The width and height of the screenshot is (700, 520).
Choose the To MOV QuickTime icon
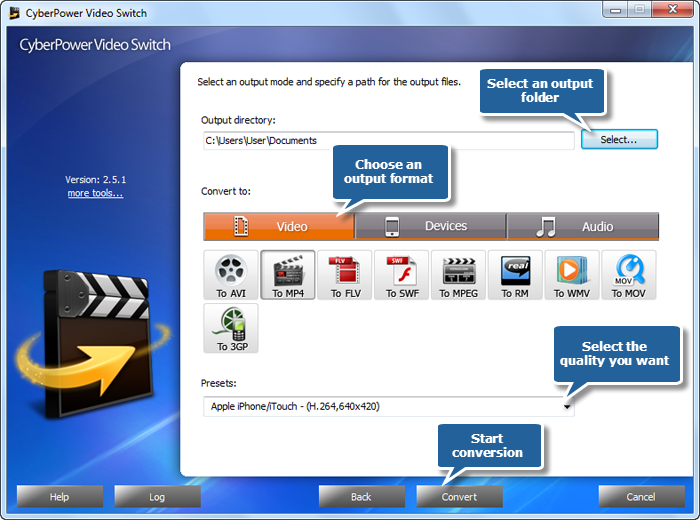coord(629,275)
